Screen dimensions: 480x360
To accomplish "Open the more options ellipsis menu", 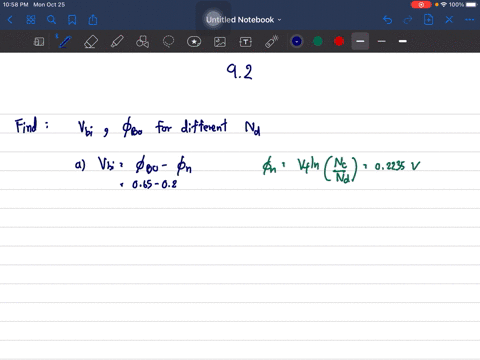I will 469,20.
